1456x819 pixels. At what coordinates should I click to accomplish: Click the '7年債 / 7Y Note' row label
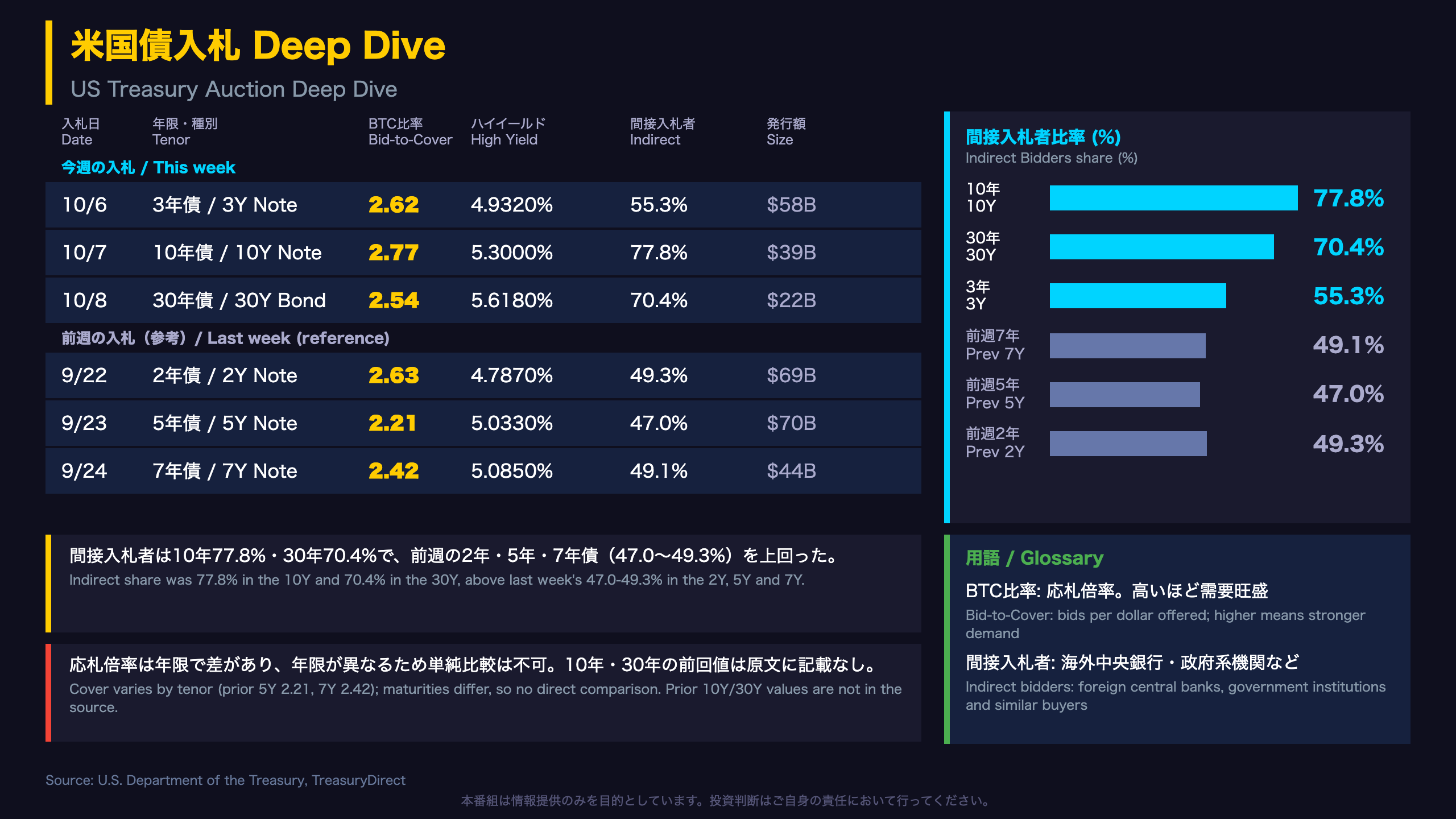[225, 471]
